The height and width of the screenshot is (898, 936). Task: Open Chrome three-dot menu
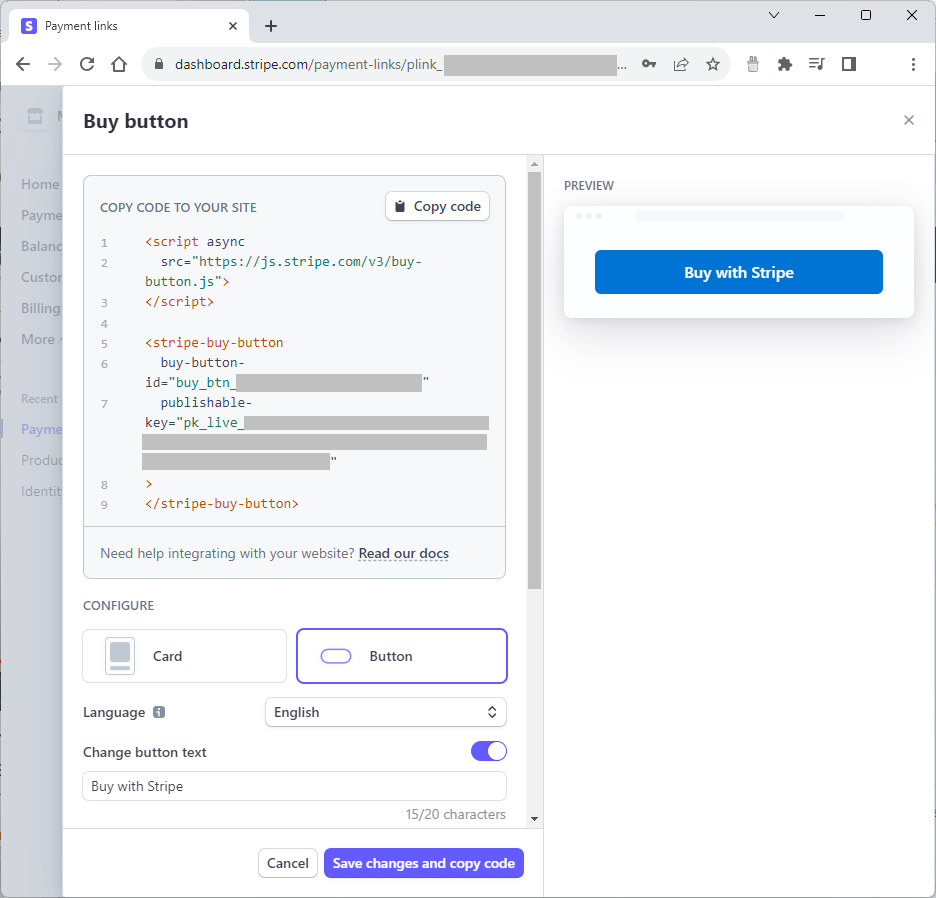click(913, 64)
